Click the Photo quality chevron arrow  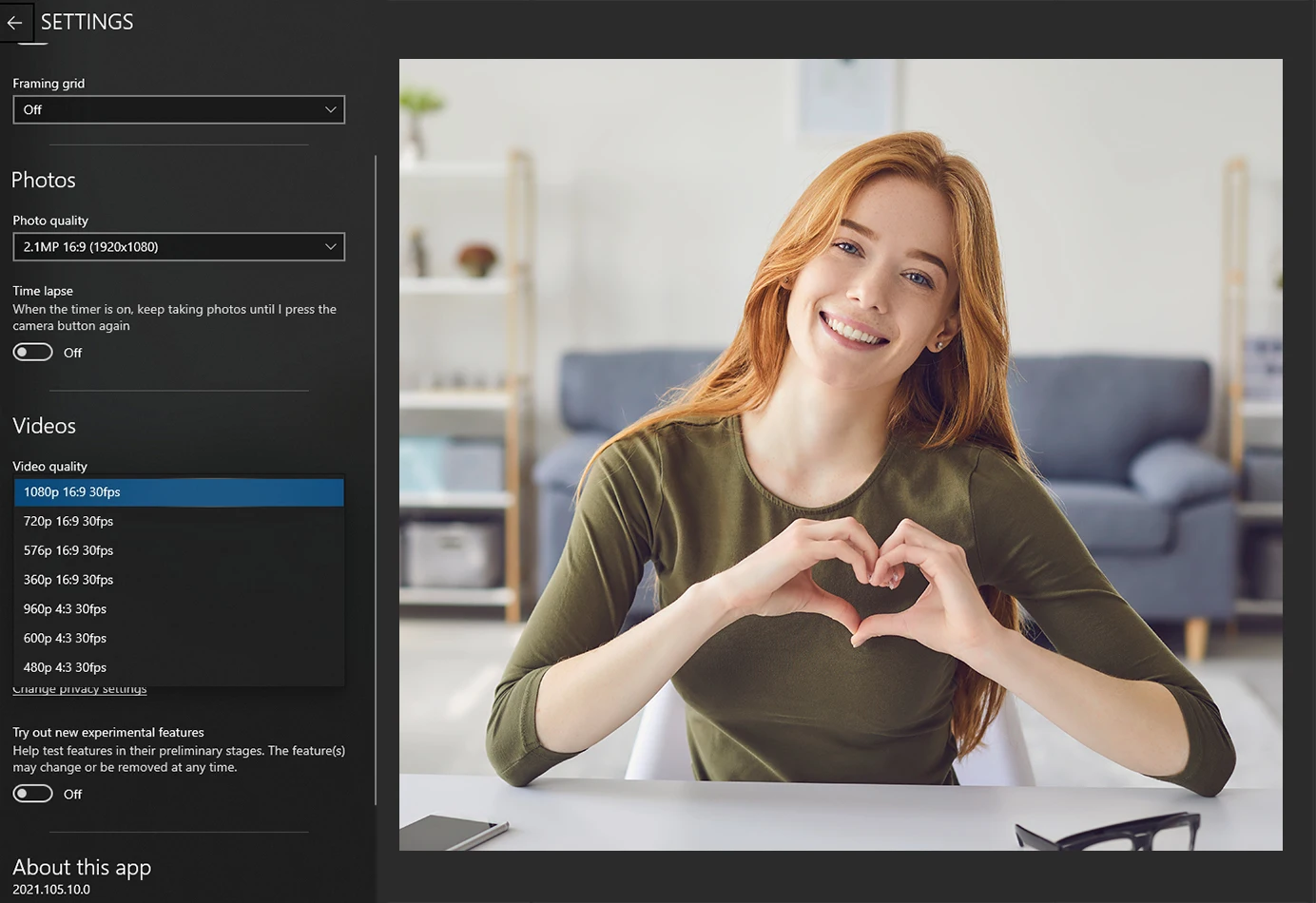331,246
